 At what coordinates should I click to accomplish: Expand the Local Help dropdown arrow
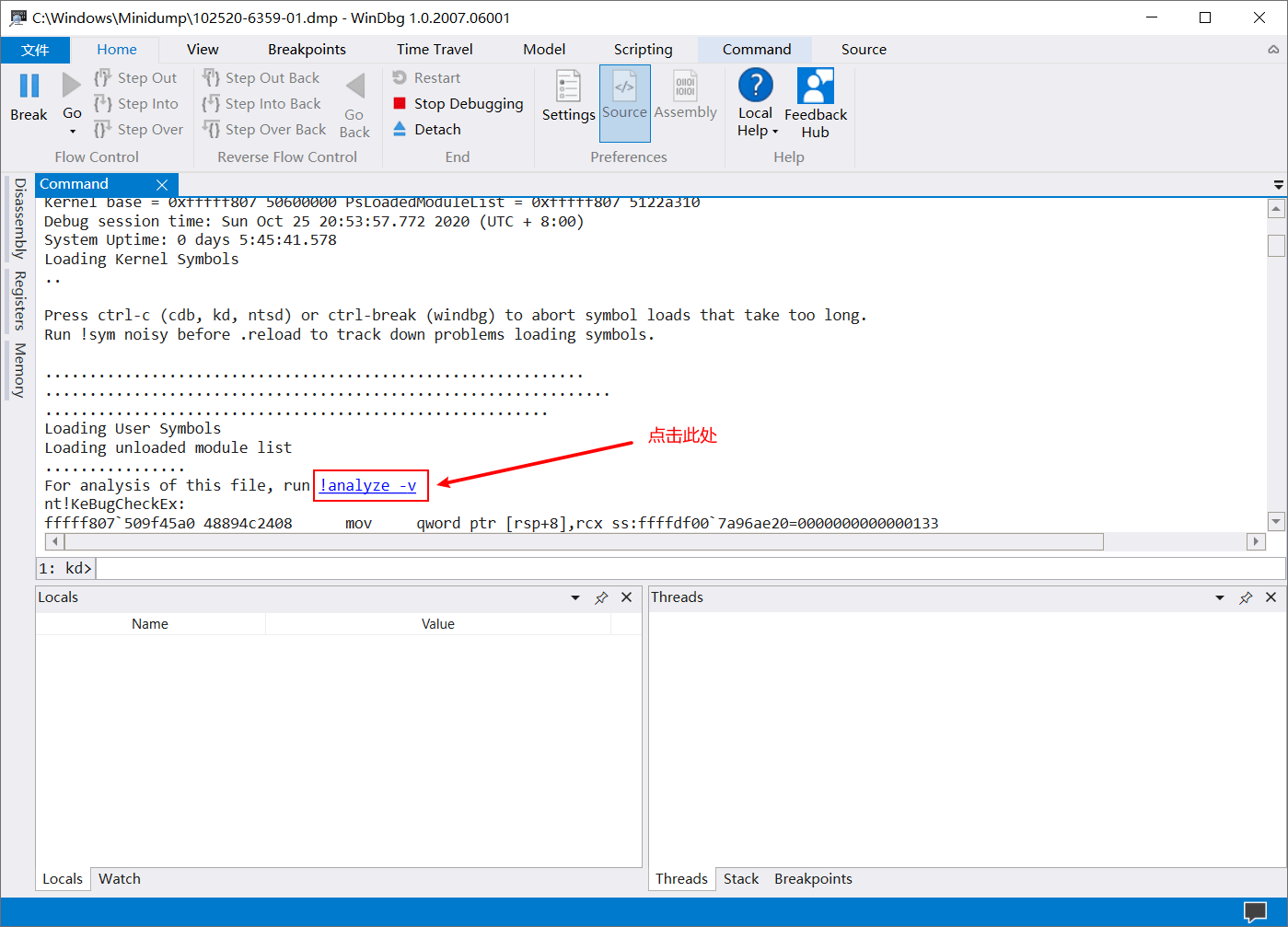(775, 132)
